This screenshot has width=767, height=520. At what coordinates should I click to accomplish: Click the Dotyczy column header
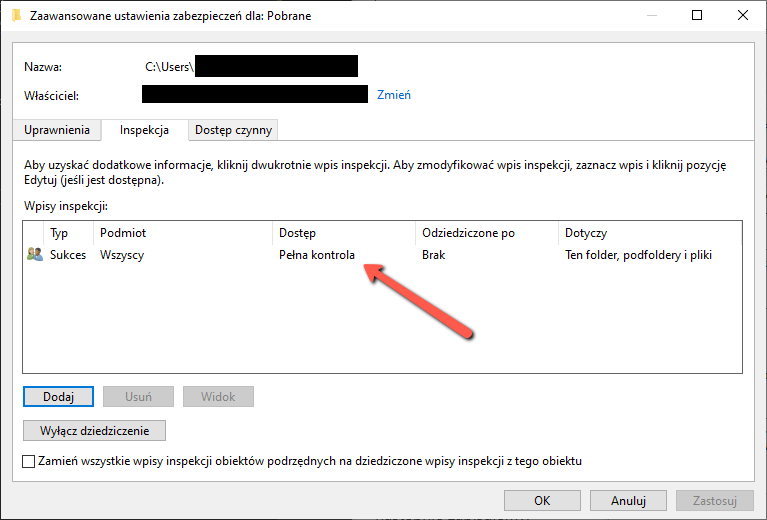tap(650, 233)
